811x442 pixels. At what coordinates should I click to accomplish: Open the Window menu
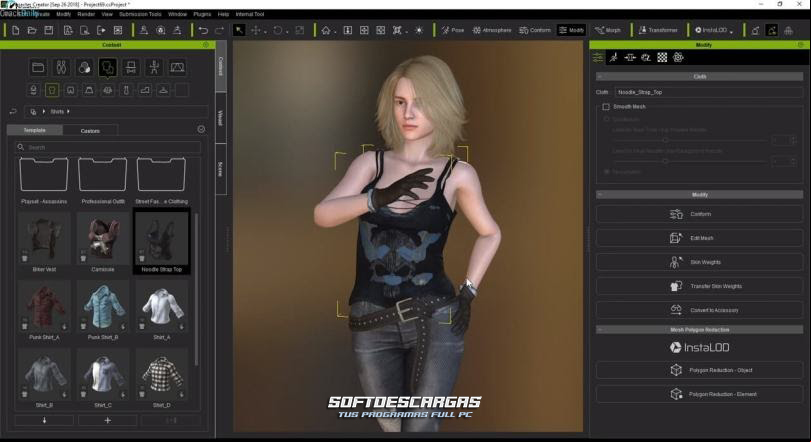(177, 14)
